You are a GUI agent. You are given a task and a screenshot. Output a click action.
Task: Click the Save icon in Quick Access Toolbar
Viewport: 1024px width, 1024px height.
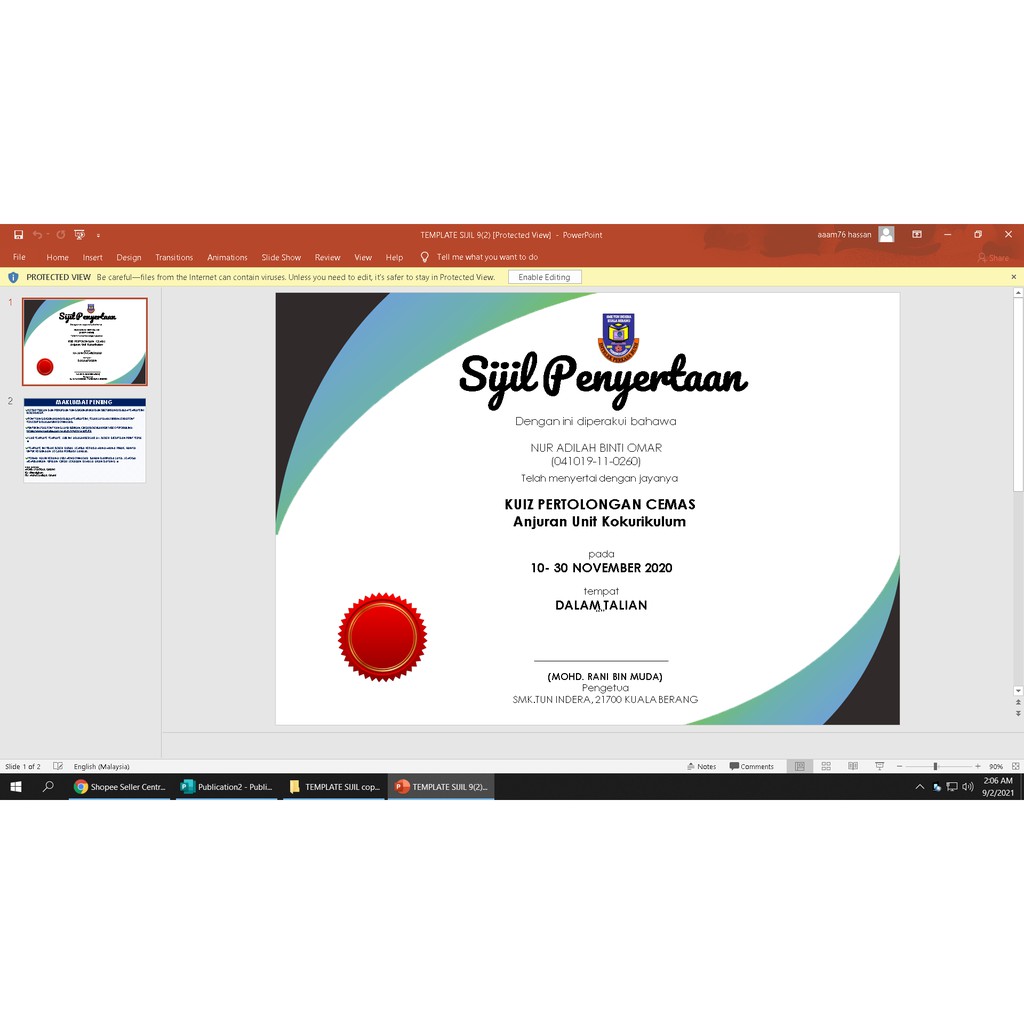tap(18, 234)
